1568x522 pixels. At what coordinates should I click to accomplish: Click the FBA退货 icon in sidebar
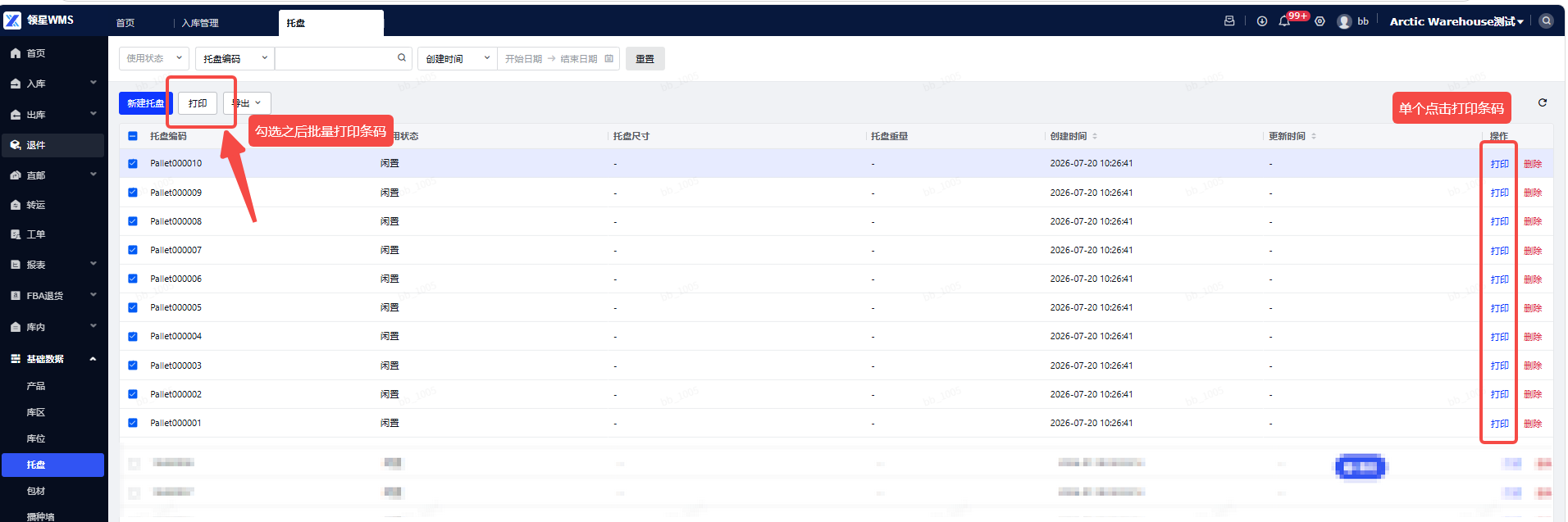(x=16, y=296)
